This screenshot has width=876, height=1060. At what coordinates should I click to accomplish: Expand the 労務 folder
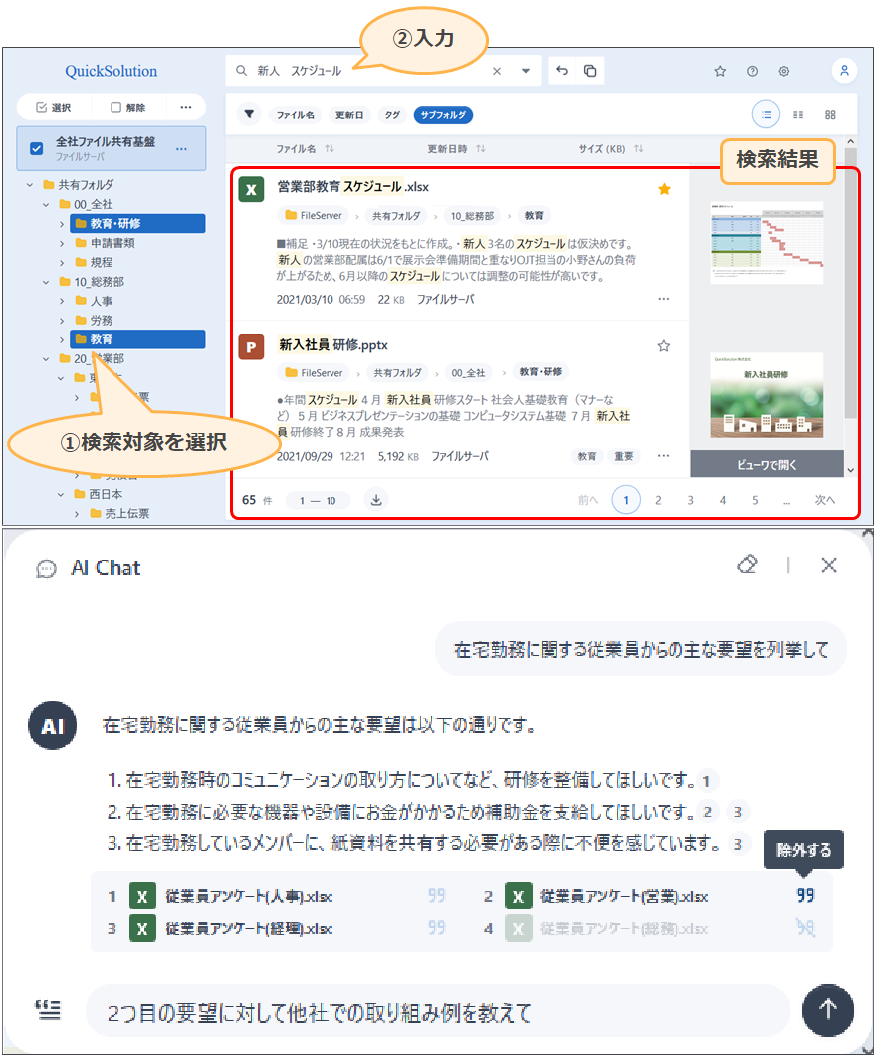(x=62, y=320)
